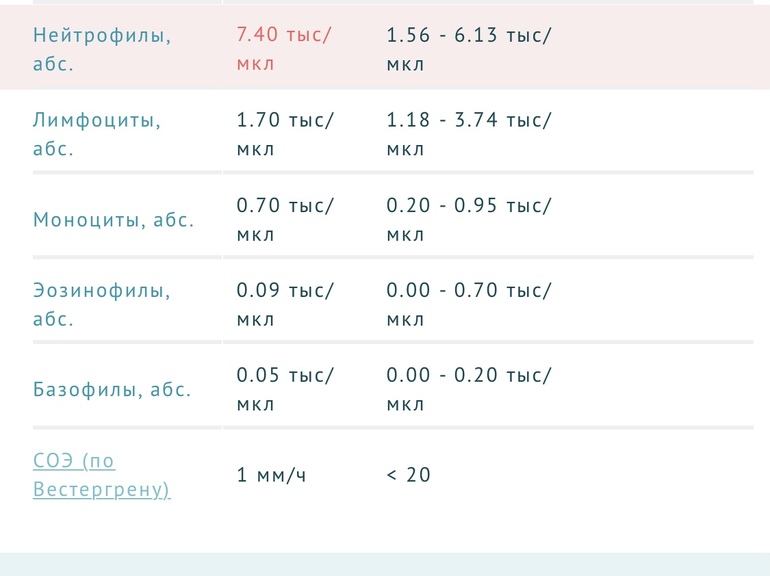Click the 0.05 тыс/мкл basophil value
This screenshot has width=770, height=576.
coord(285,390)
